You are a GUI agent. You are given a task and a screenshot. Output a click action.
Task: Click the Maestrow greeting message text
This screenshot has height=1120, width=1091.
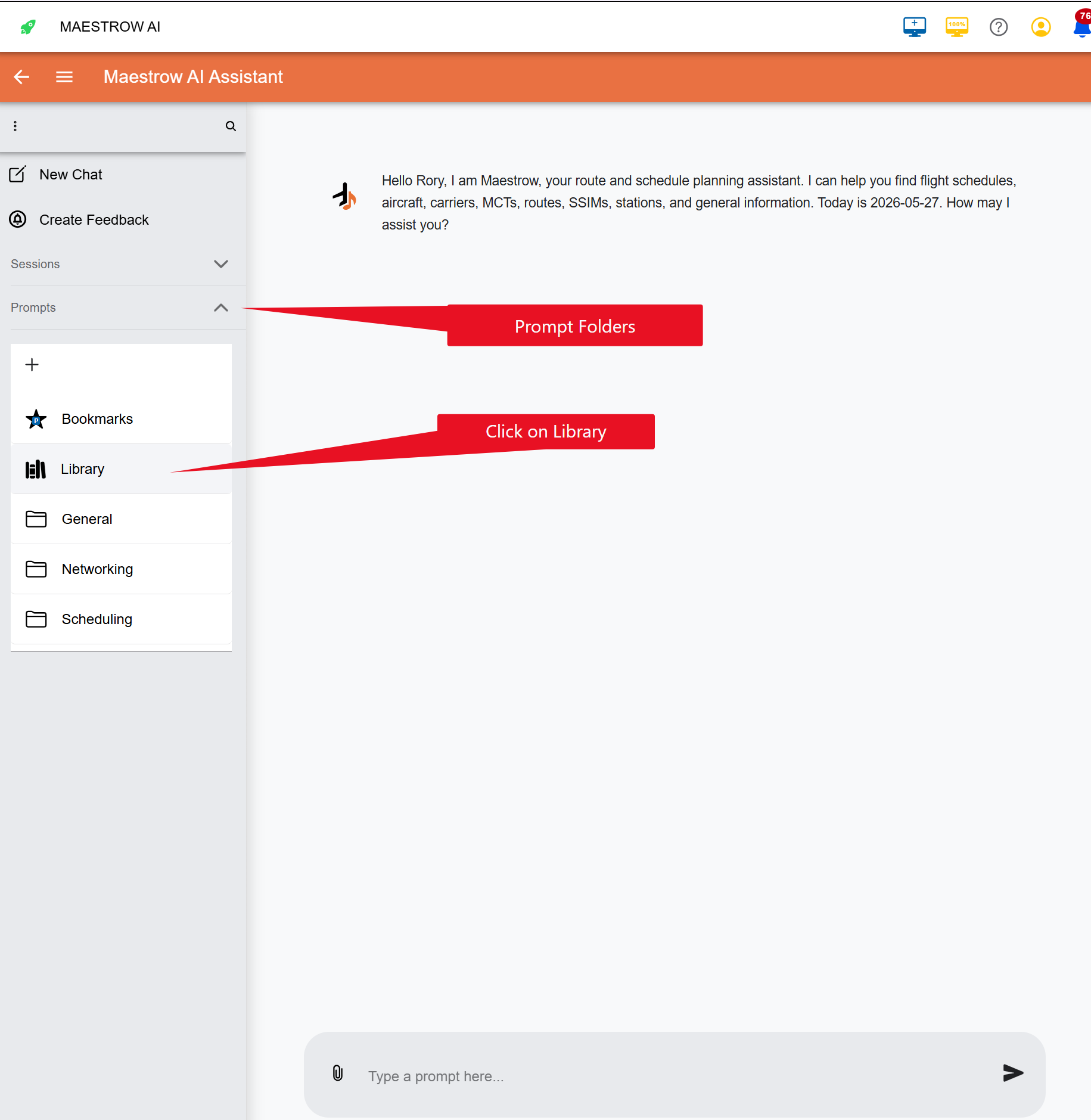(x=699, y=203)
